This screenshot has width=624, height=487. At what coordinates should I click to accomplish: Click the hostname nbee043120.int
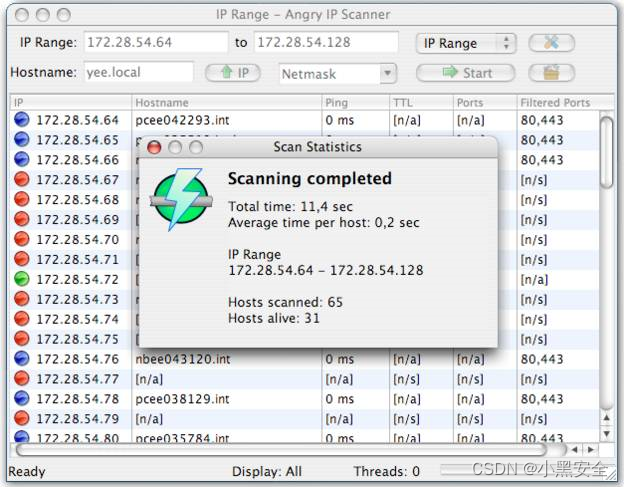(x=183, y=359)
